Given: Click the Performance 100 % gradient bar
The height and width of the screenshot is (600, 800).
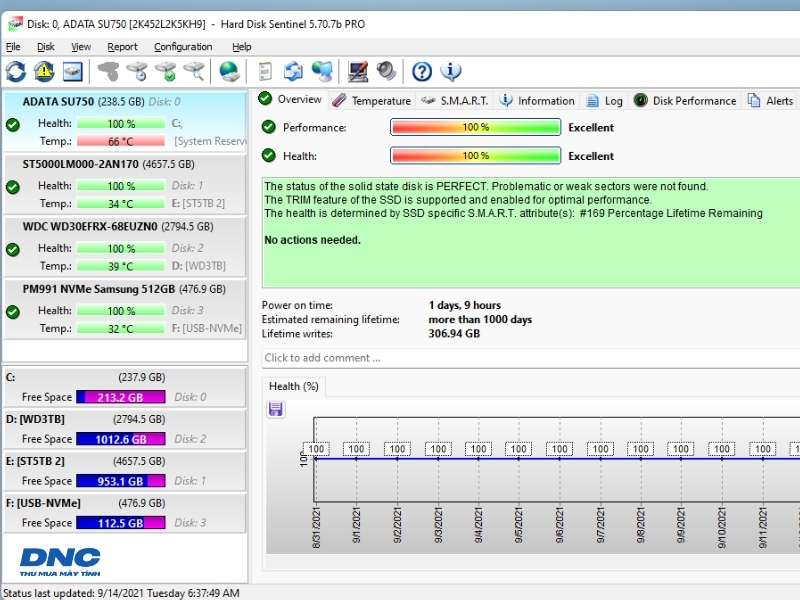Looking at the screenshot, I should coord(476,127).
